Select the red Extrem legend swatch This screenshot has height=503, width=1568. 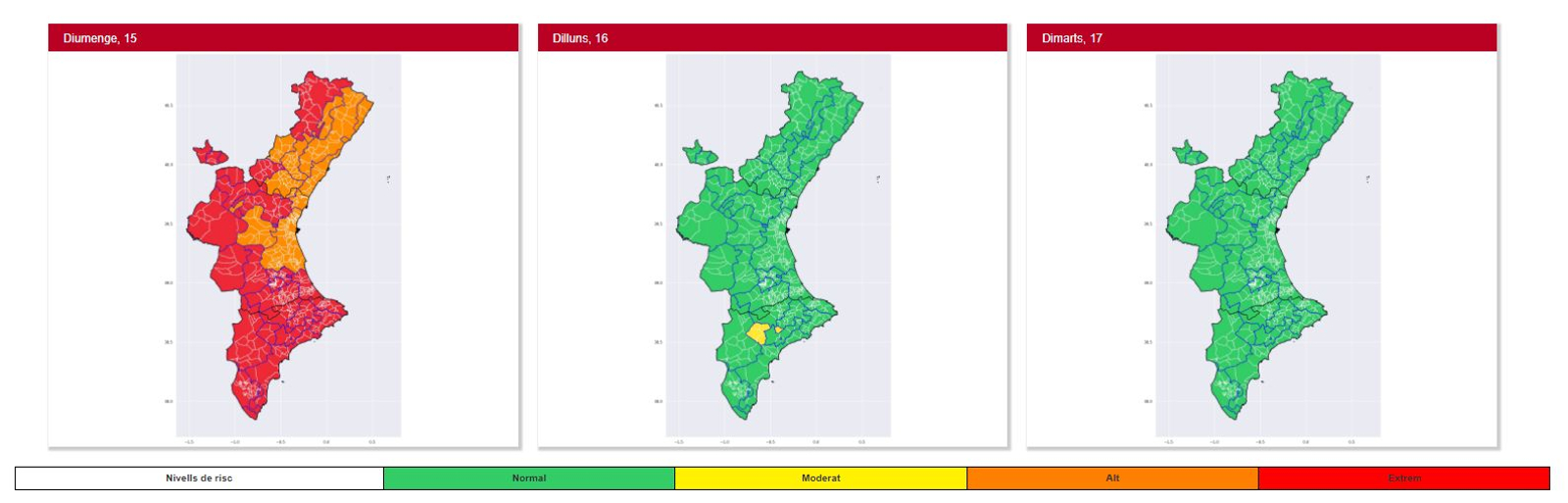[x=1404, y=478]
